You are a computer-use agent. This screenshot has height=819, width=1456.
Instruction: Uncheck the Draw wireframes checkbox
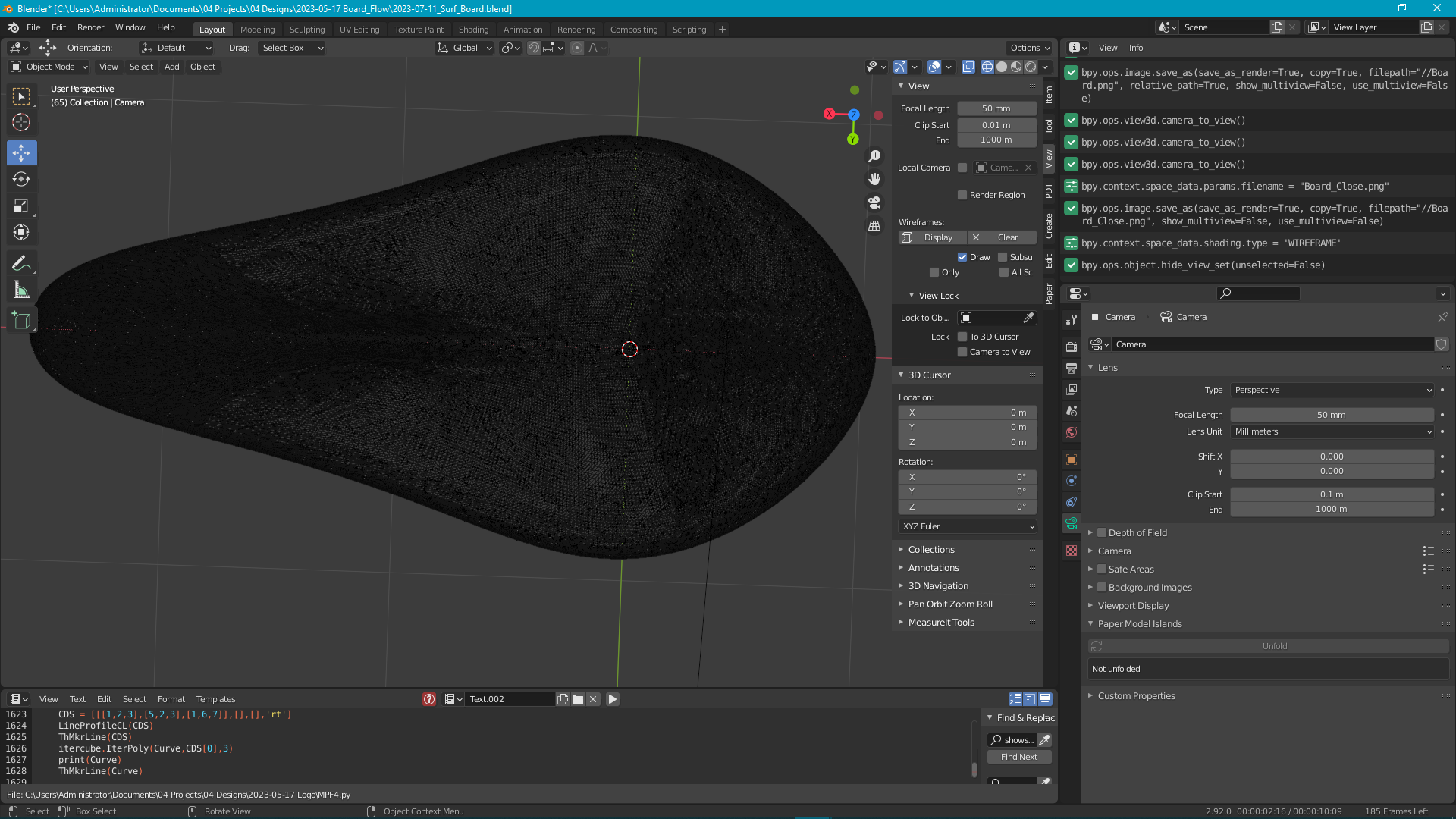(962, 257)
